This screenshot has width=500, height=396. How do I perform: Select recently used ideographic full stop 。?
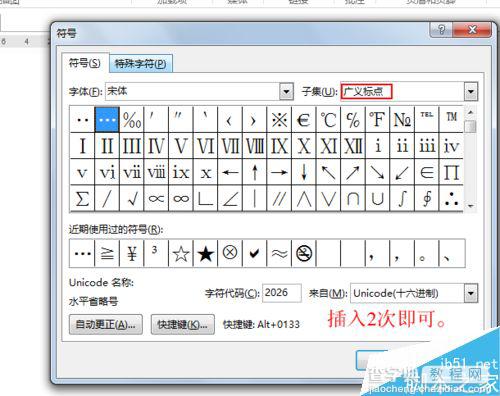(x=427, y=253)
